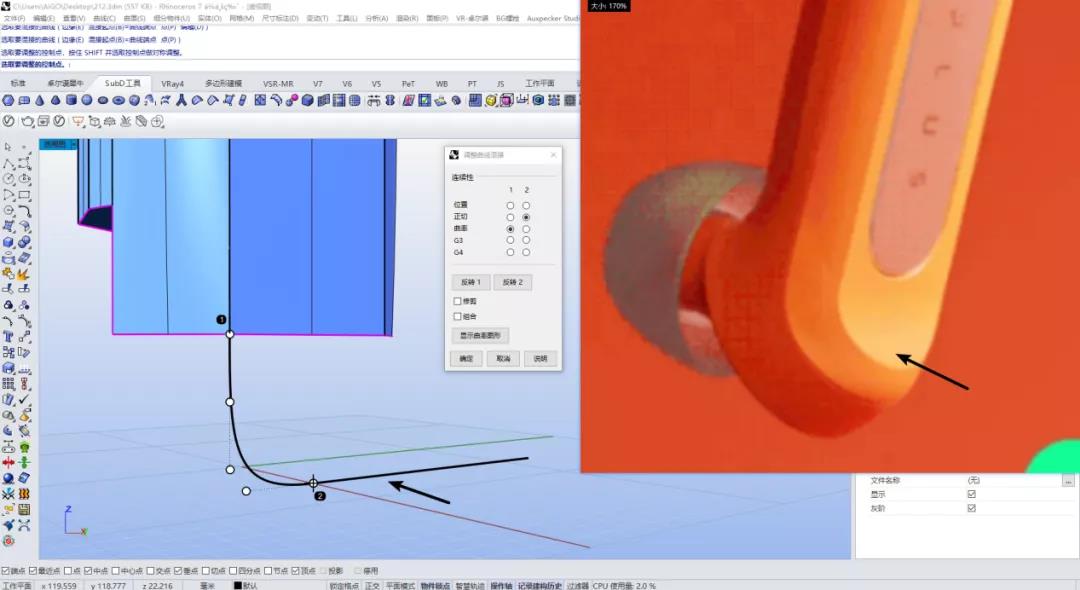Click the circled plus icon in second toolbar row

[x=157, y=121]
